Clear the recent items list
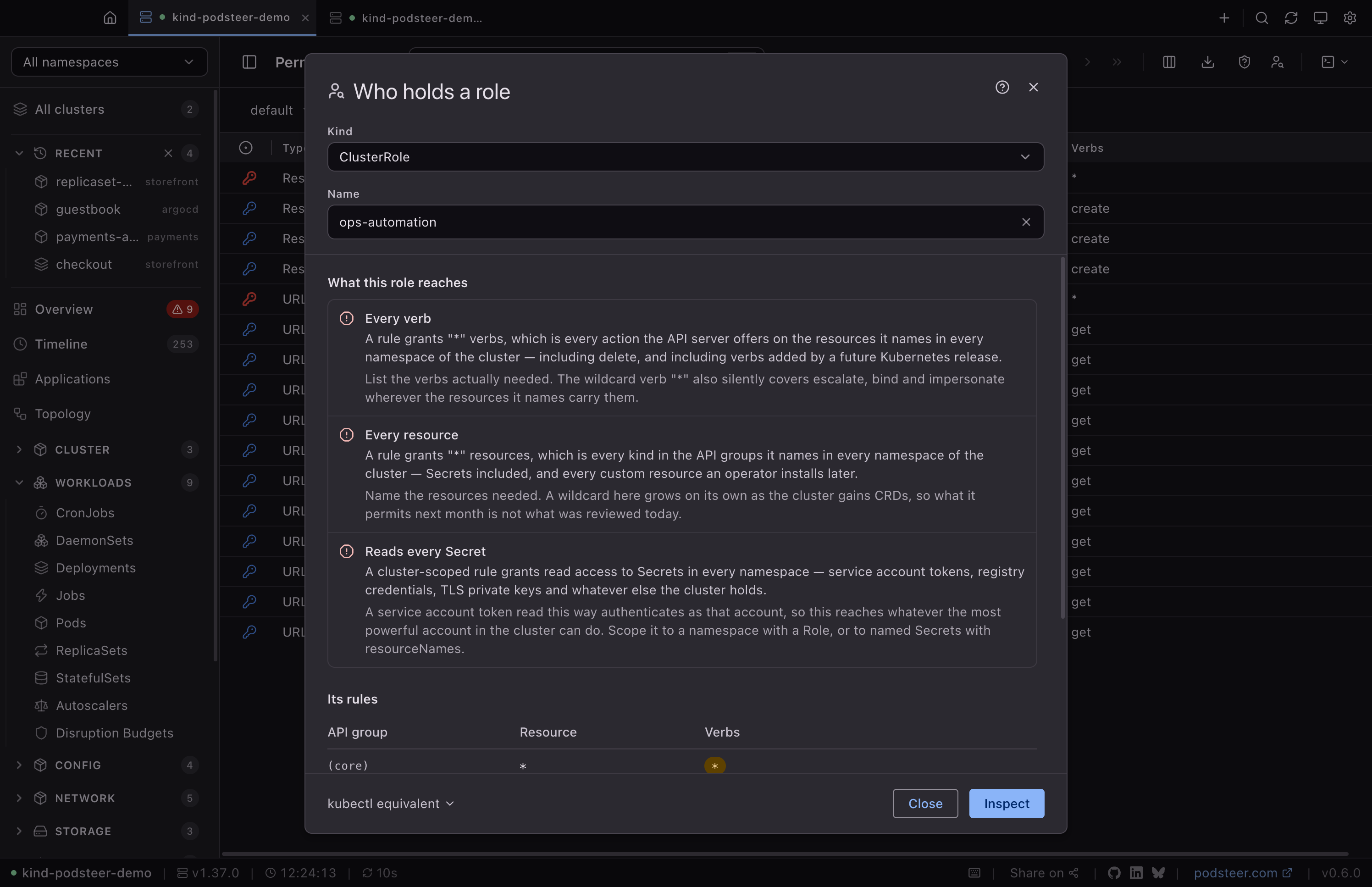 (x=168, y=153)
